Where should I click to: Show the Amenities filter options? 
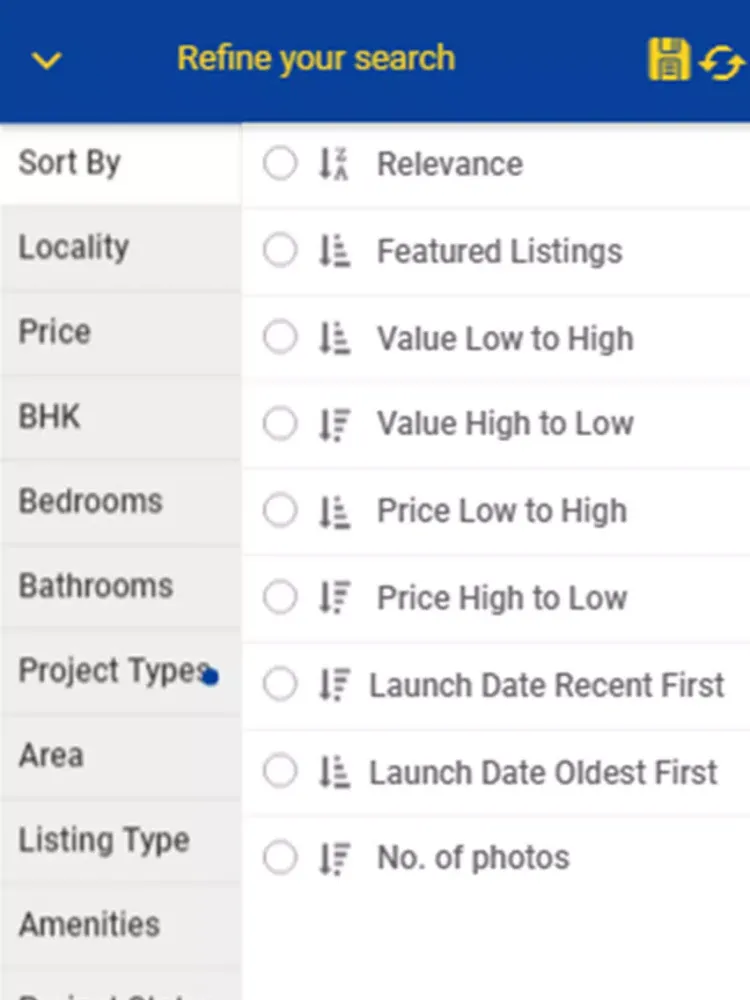(121, 925)
